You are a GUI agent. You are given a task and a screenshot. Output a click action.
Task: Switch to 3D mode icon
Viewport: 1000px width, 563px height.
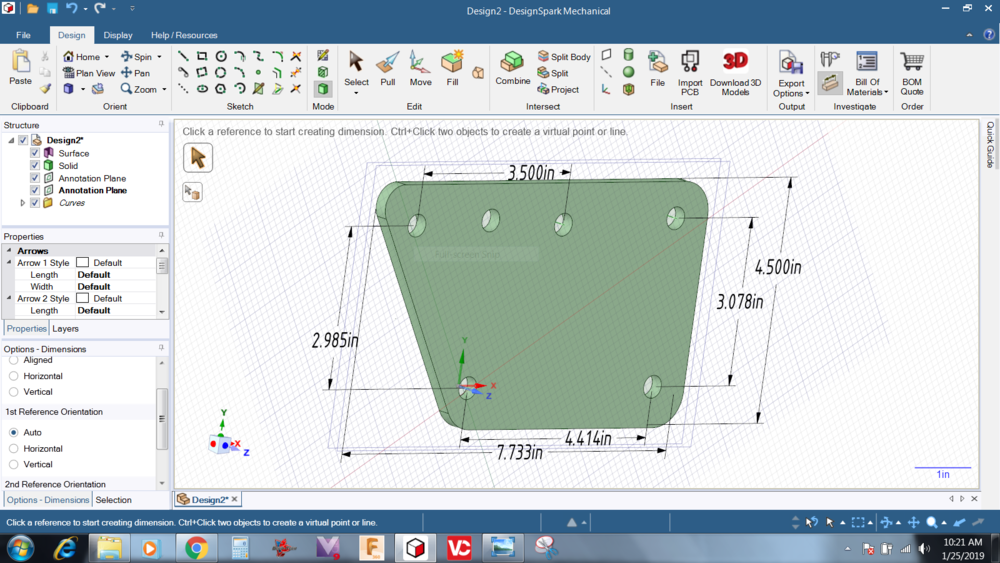tap(323, 89)
